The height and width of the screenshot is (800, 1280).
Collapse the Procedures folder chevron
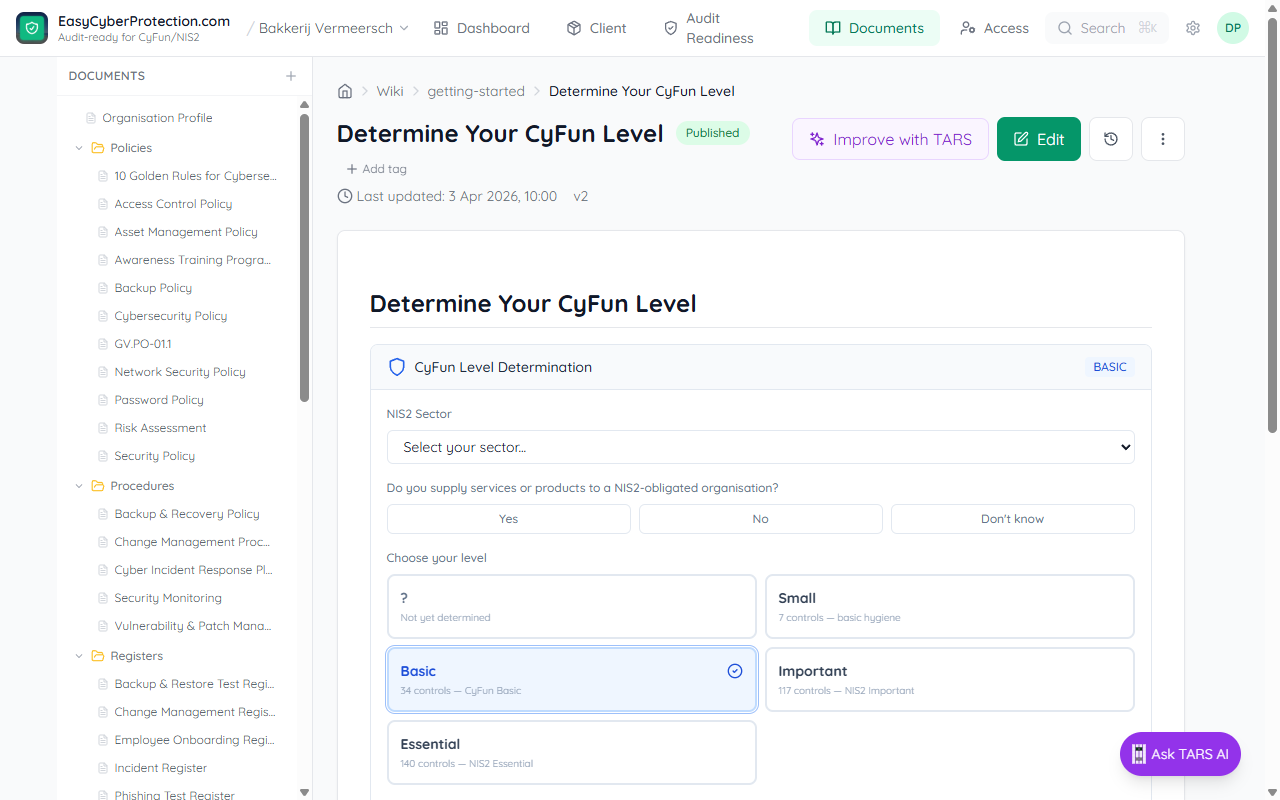(x=79, y=486)
